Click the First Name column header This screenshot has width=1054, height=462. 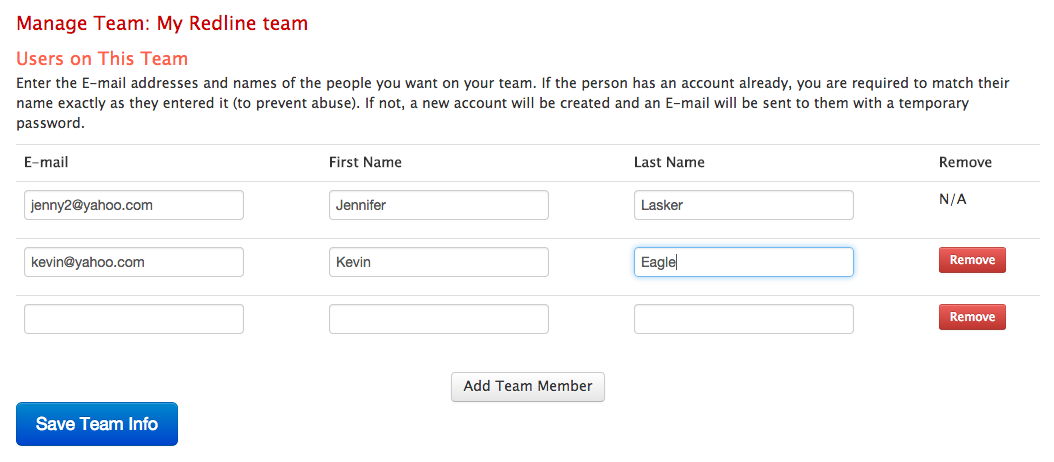[365, 162]
